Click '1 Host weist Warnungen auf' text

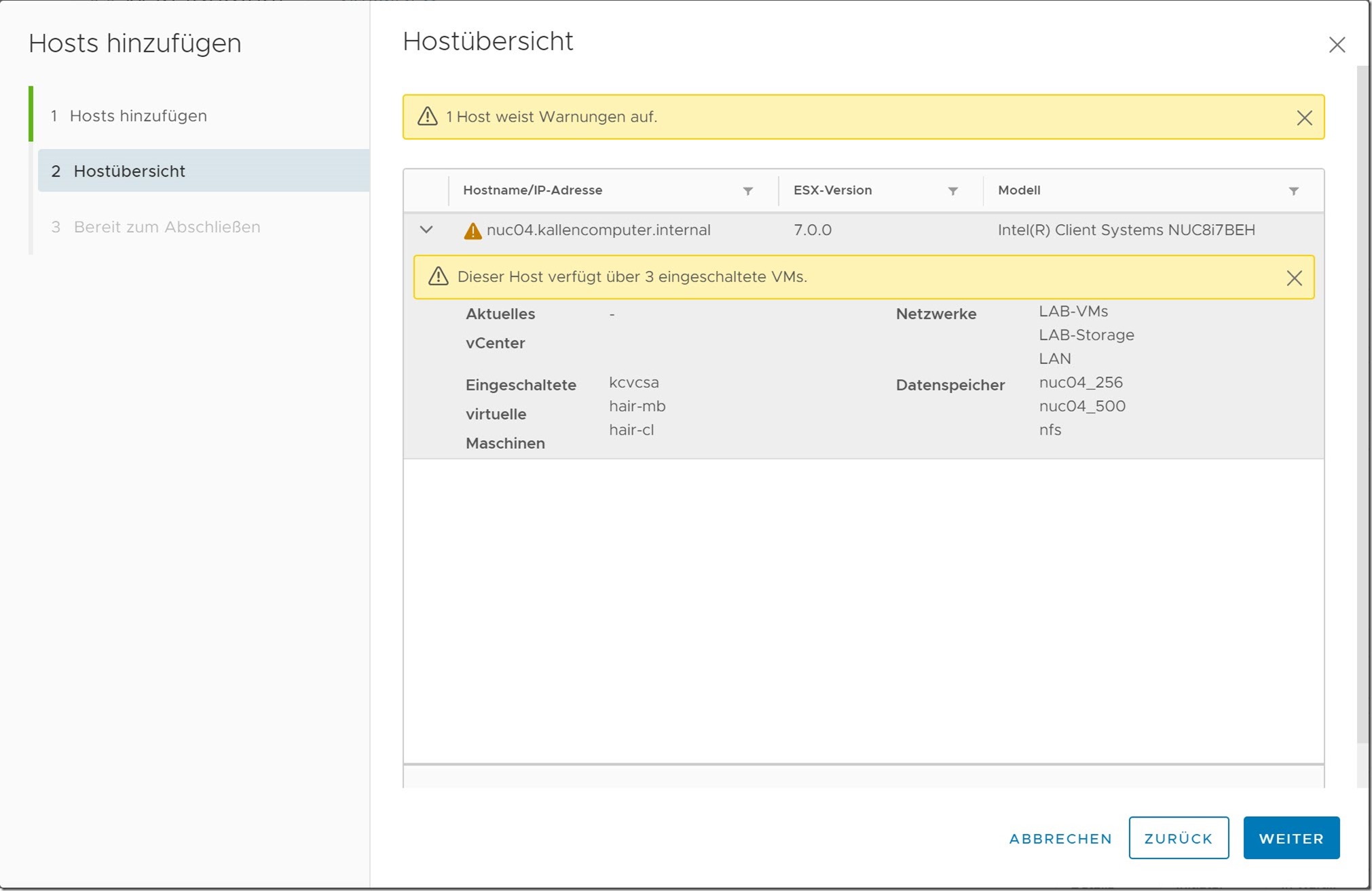pos(551,117)
